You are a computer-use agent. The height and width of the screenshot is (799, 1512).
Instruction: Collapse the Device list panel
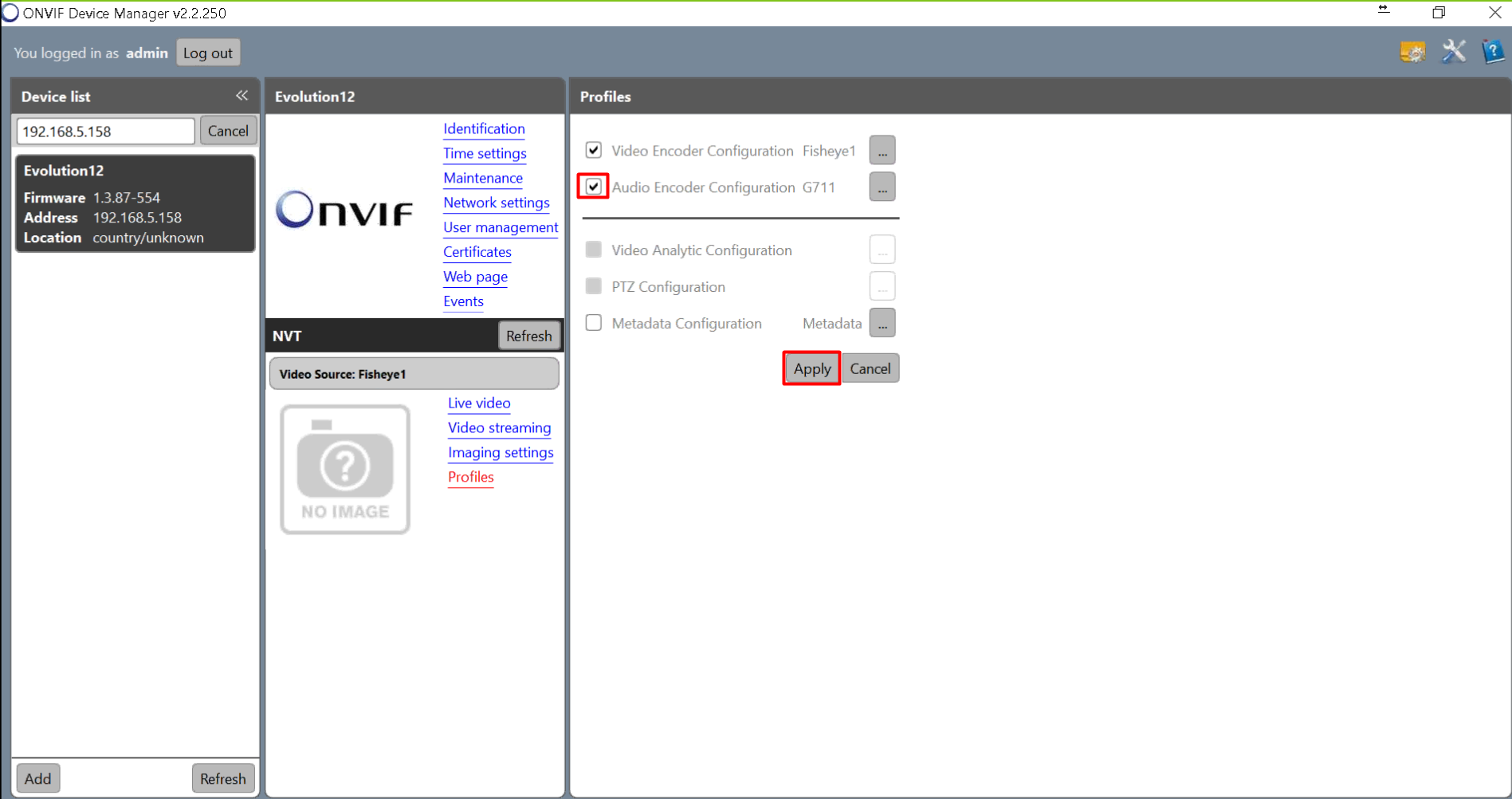pyautogui.click(x=242, y=96)
